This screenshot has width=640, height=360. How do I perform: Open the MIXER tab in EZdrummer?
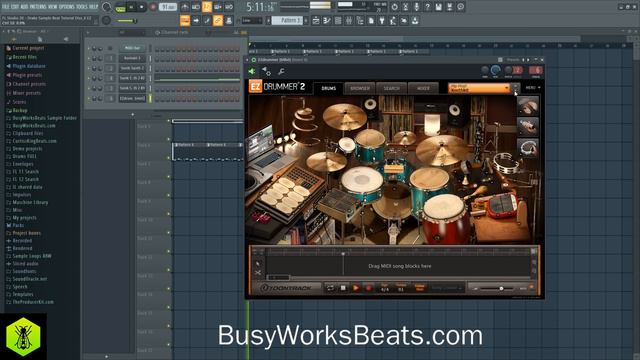pos(423,88)
